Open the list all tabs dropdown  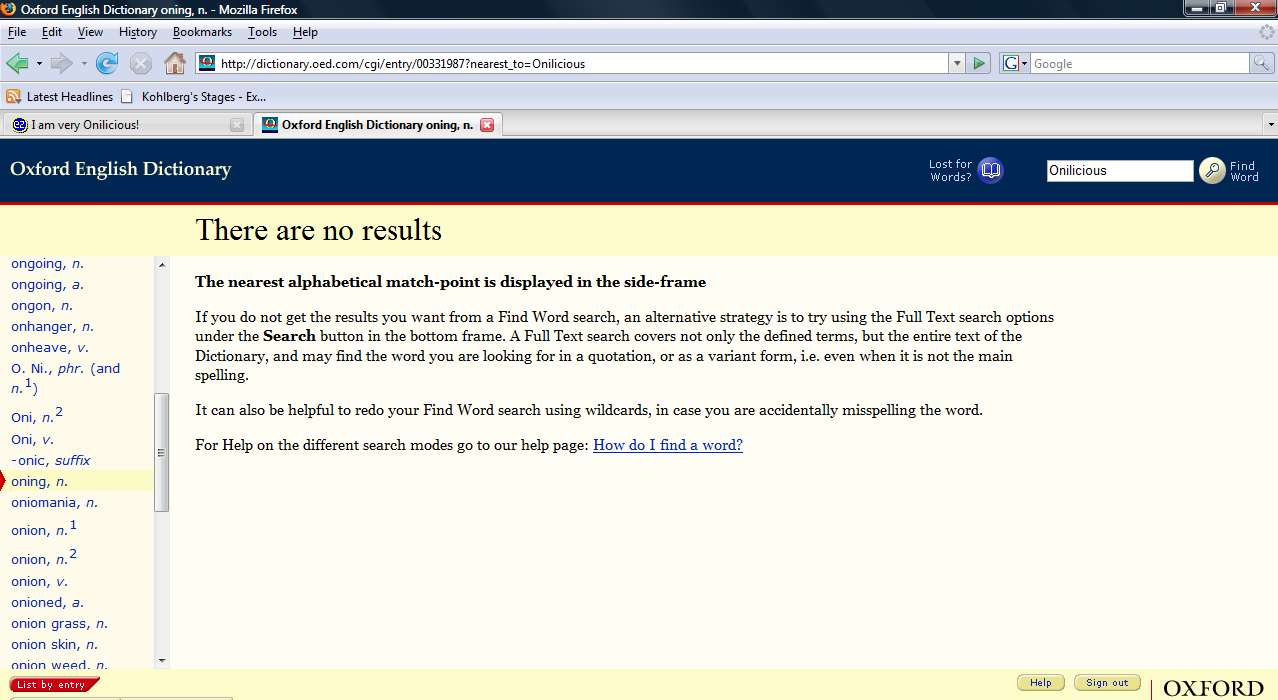pos(1270,125)
